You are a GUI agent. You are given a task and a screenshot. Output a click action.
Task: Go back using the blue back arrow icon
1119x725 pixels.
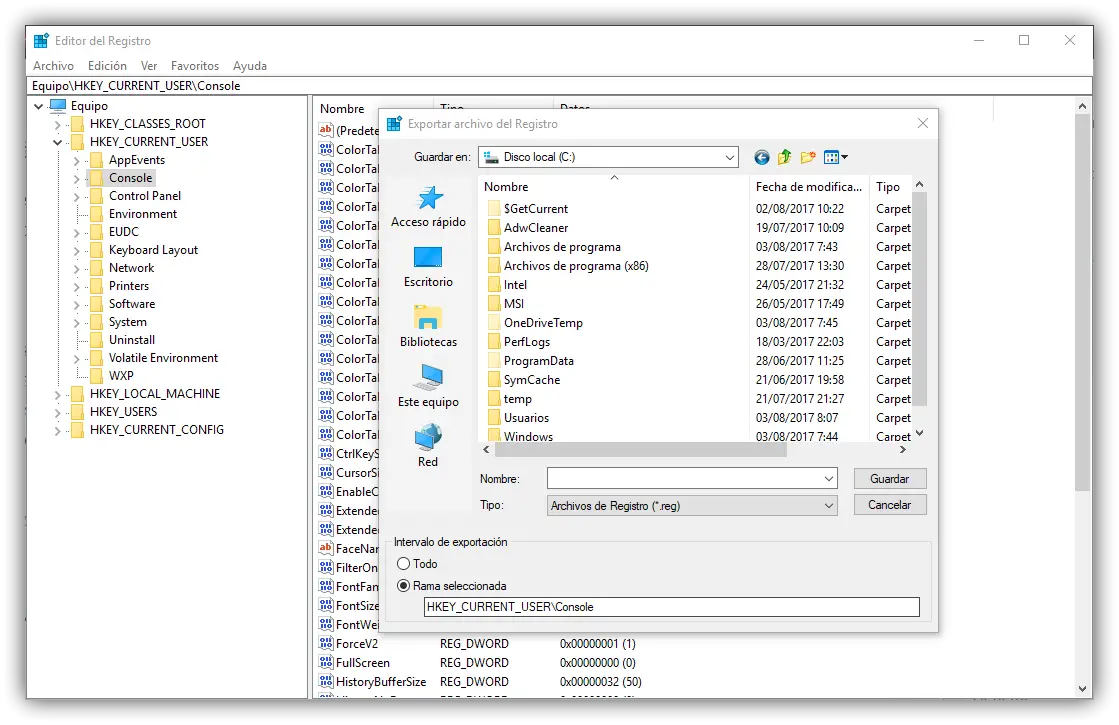point(761,158)
